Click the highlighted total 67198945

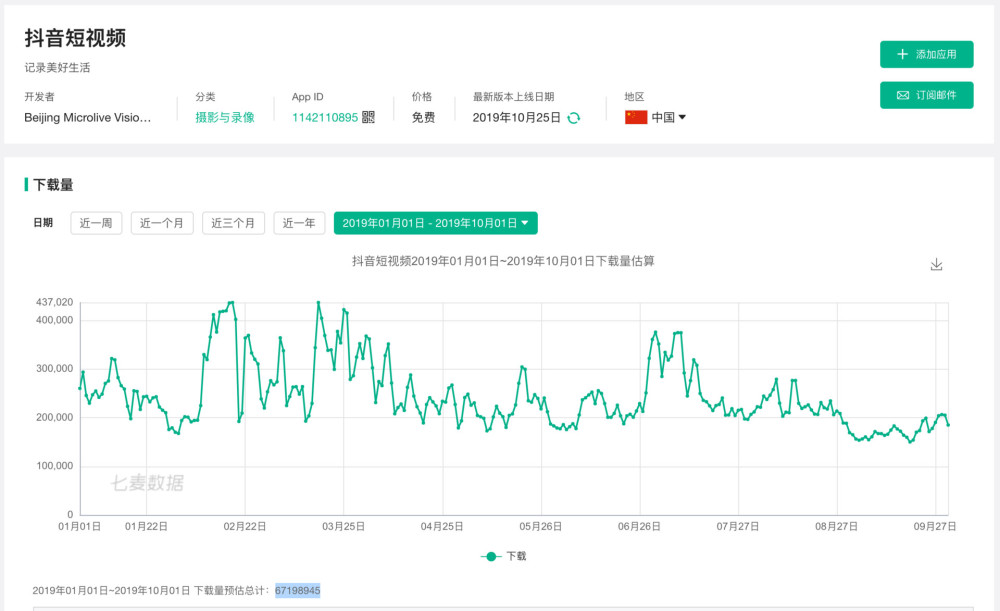(298, 591)
